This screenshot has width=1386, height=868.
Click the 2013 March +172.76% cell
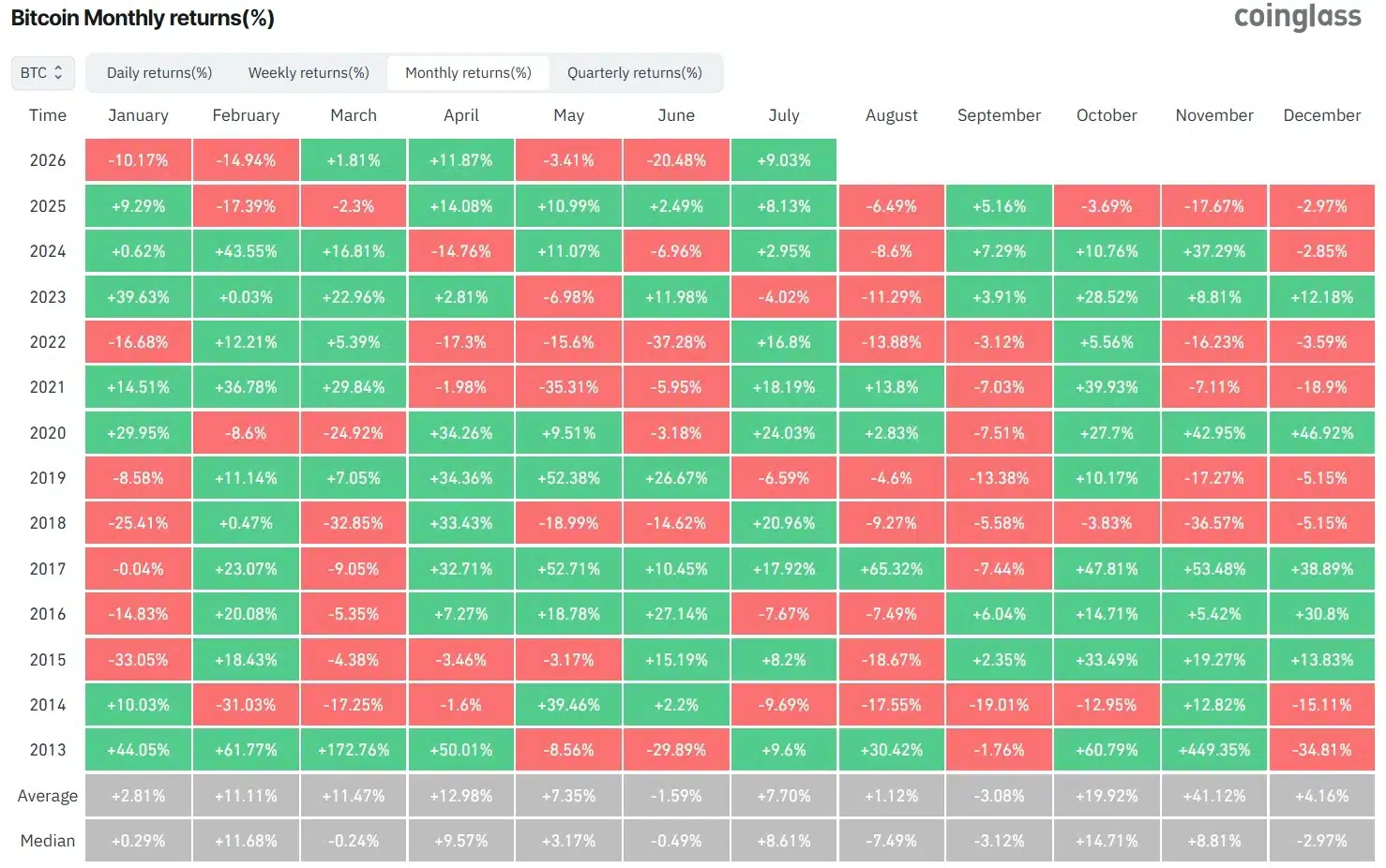[354, 750]
